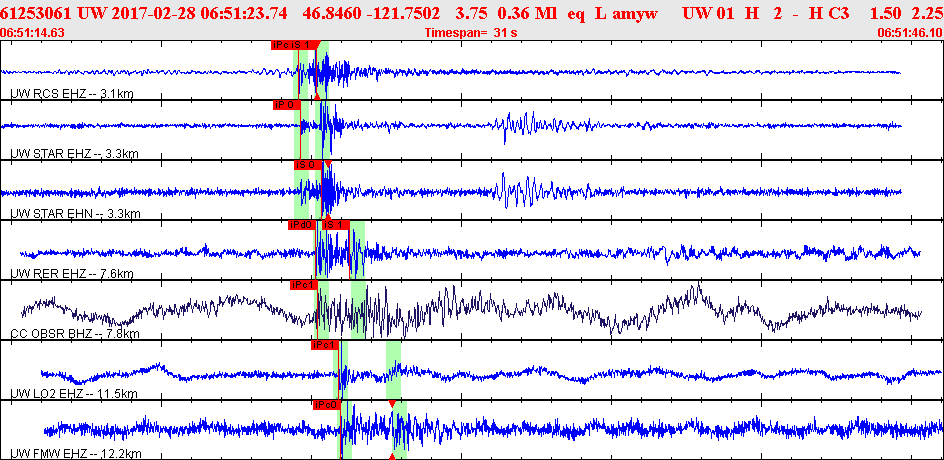Click the start time 06:51:14.63 label
This screenshot has width=944, height=460.
coord(33,33)
